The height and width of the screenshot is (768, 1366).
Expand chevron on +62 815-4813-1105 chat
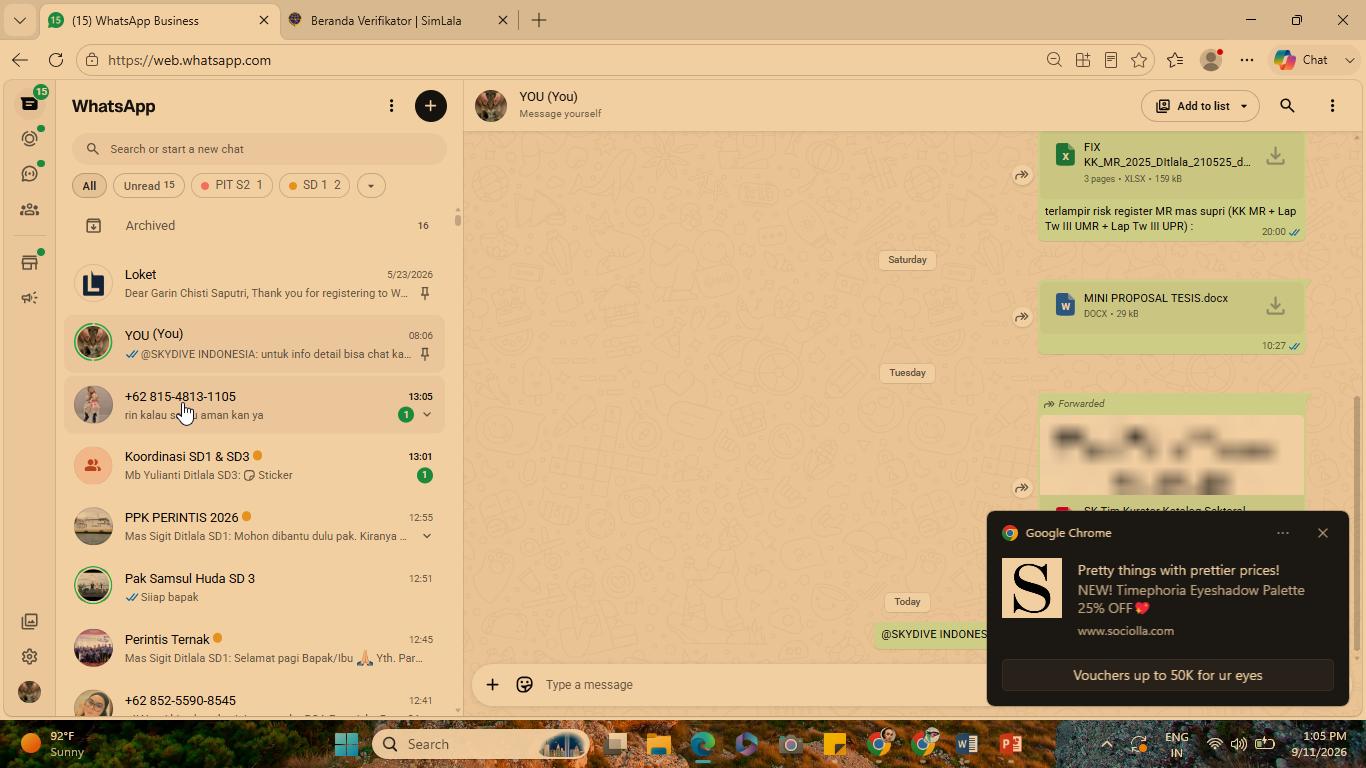[427, 415]
